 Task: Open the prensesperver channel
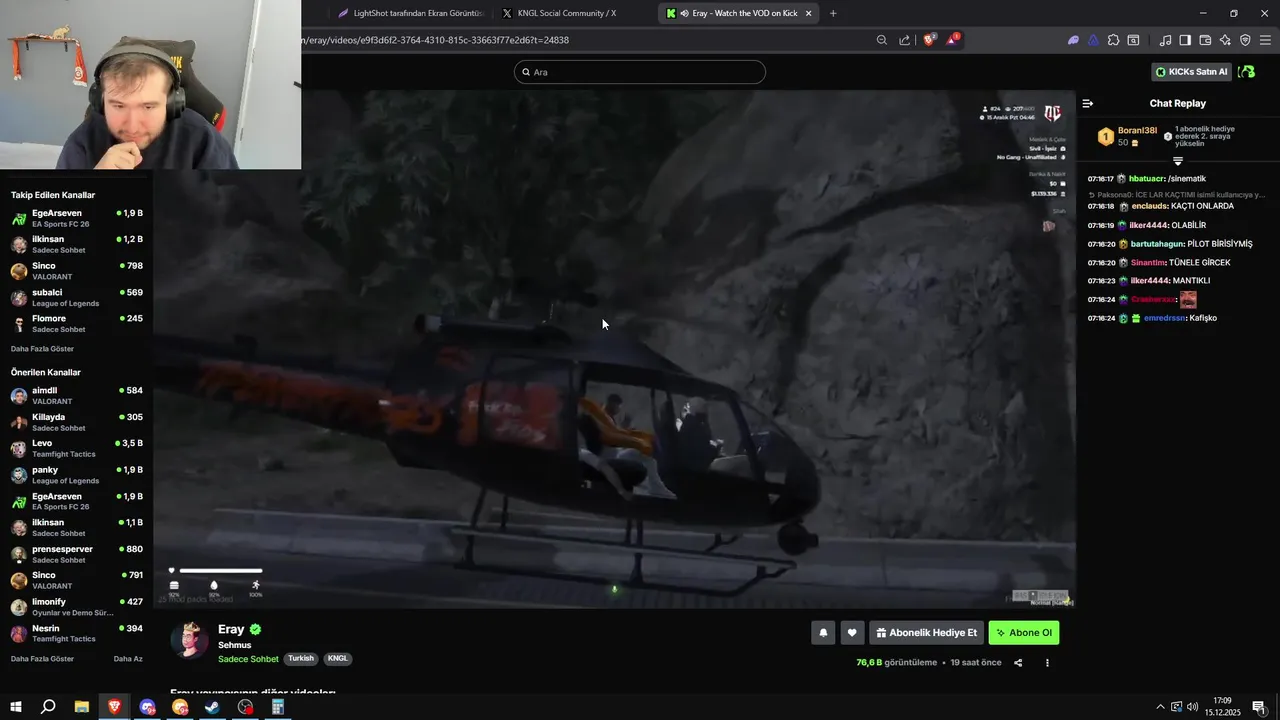77,554
